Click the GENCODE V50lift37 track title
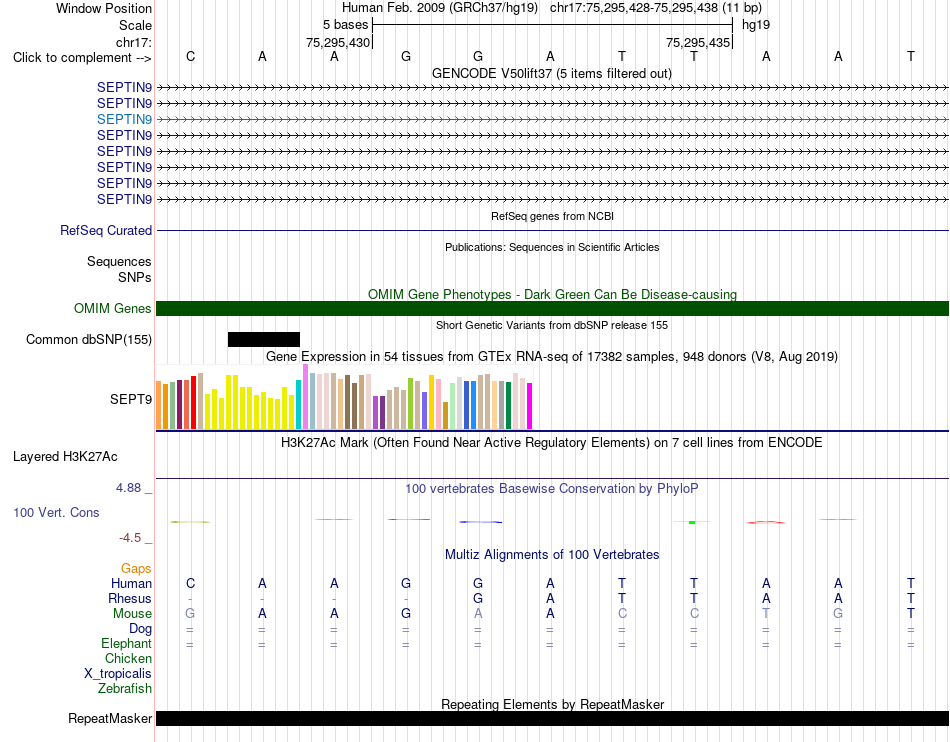This screenshot has height=742, width=950. [x=552, y=73]
